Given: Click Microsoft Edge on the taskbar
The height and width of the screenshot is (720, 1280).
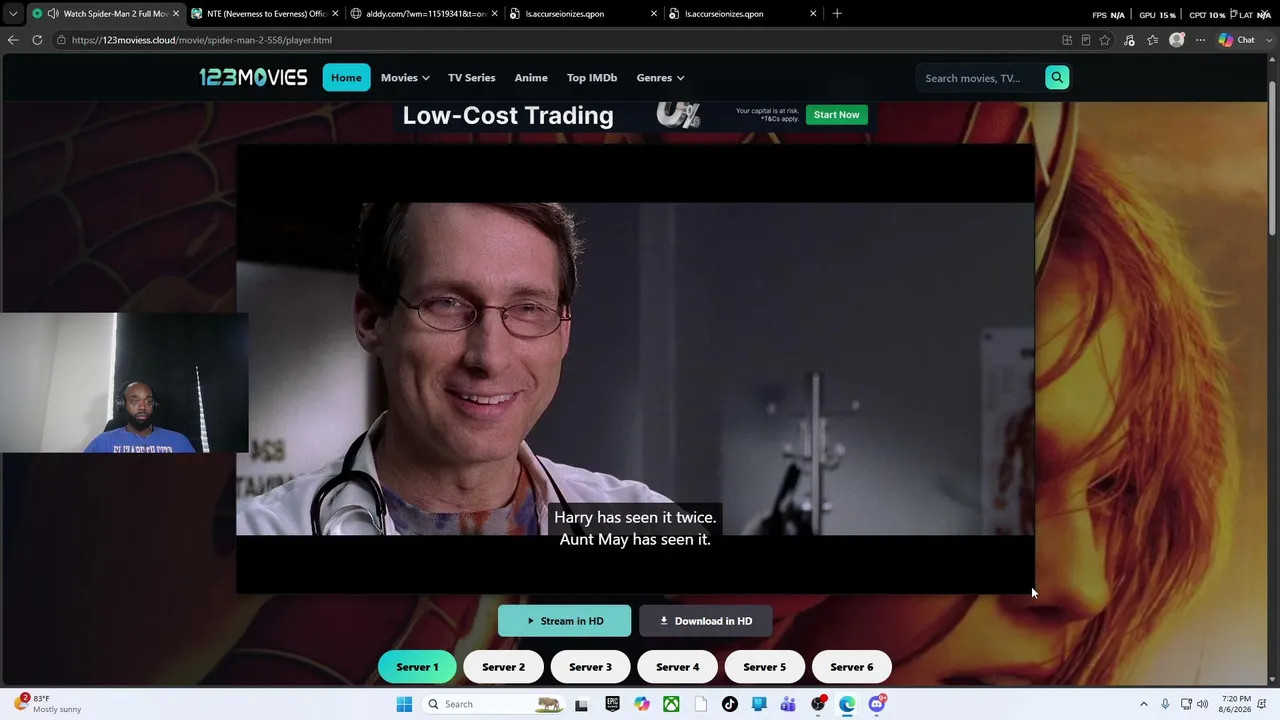Looking at the screenshot, I should click(847, 704).
